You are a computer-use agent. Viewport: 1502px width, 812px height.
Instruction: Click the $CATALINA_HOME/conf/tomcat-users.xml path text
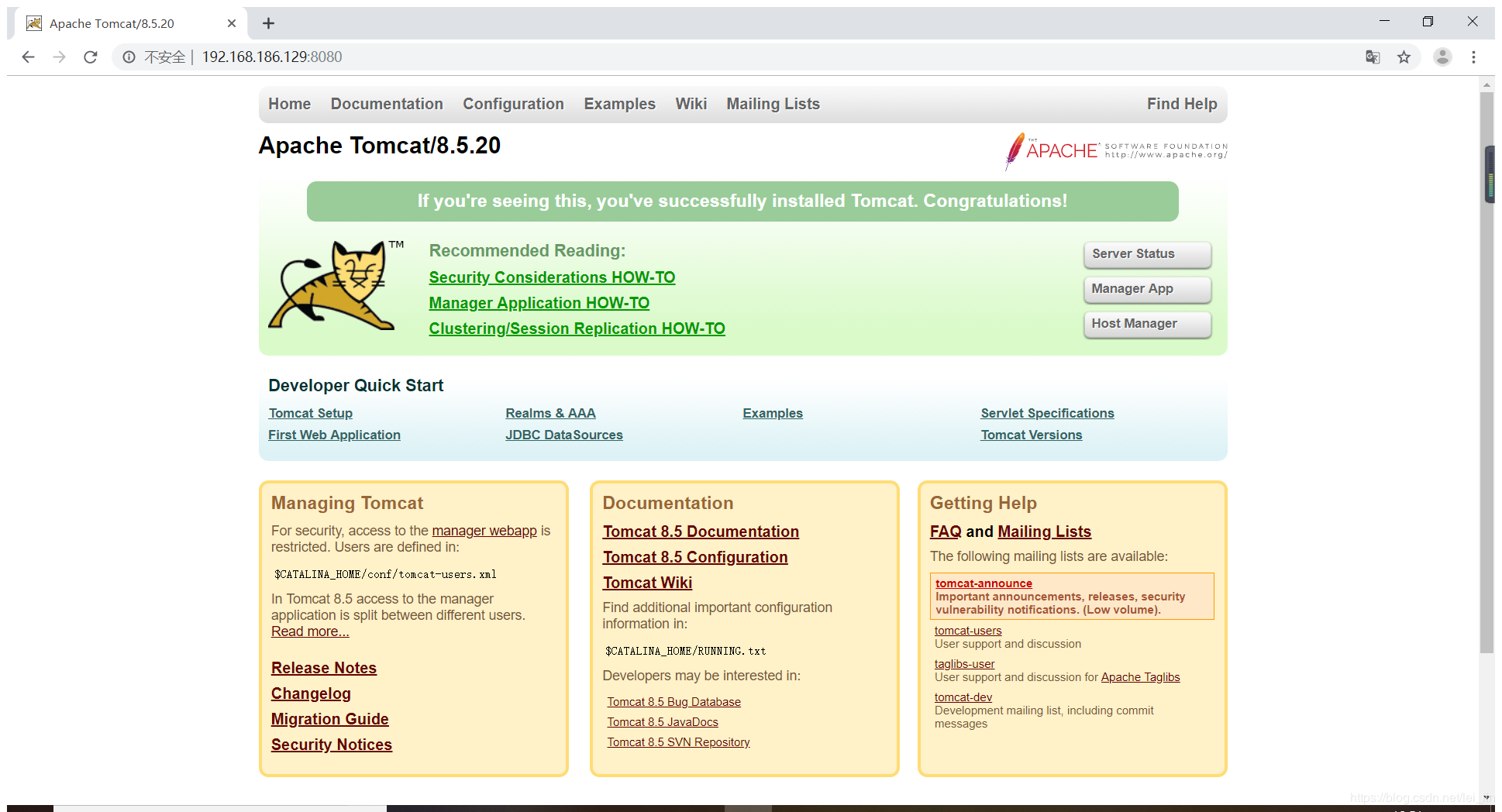click(x=385, y=574)
